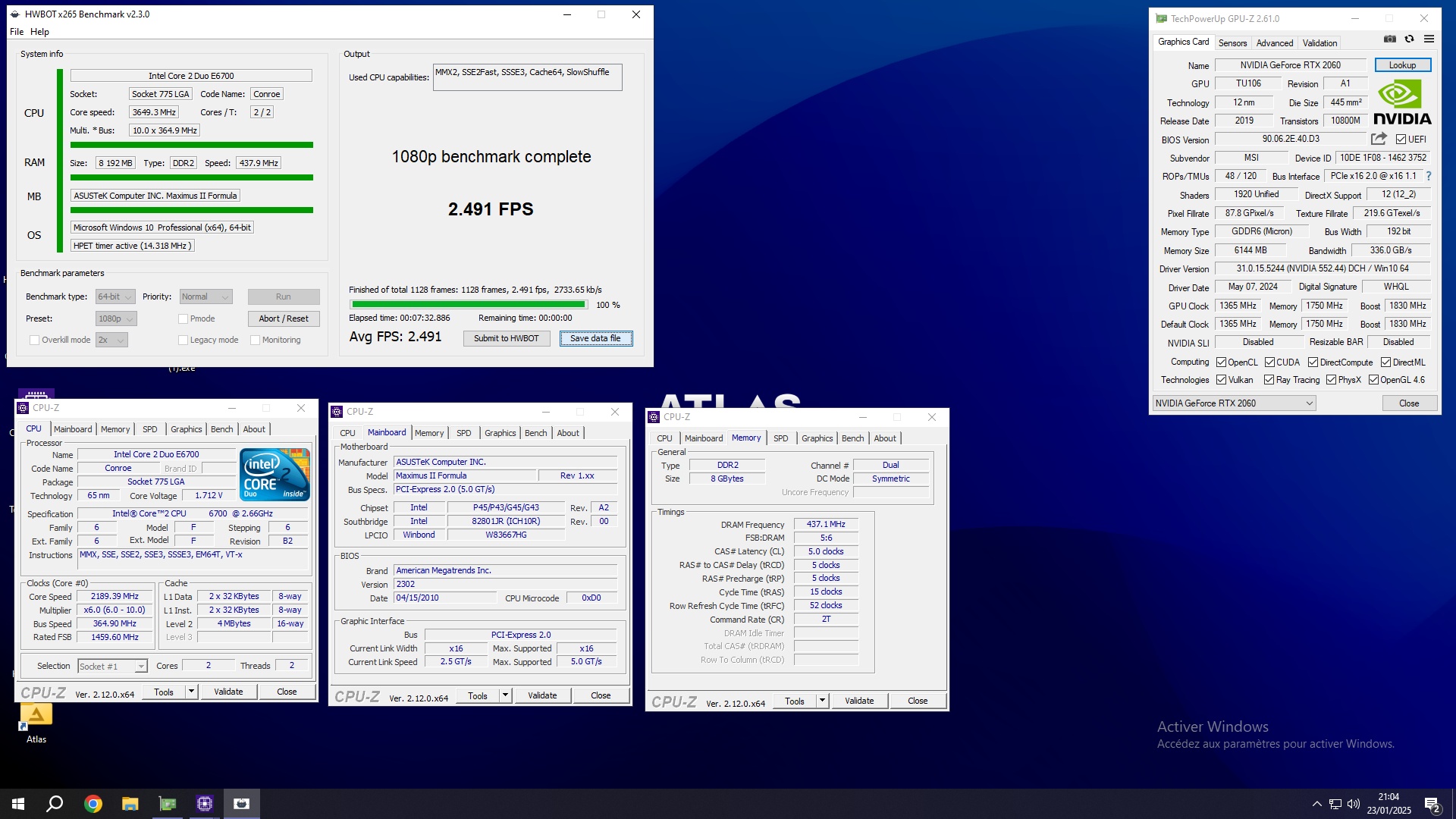Click the HWBOT x265 taskbar icon

click(x=242, y=804)
